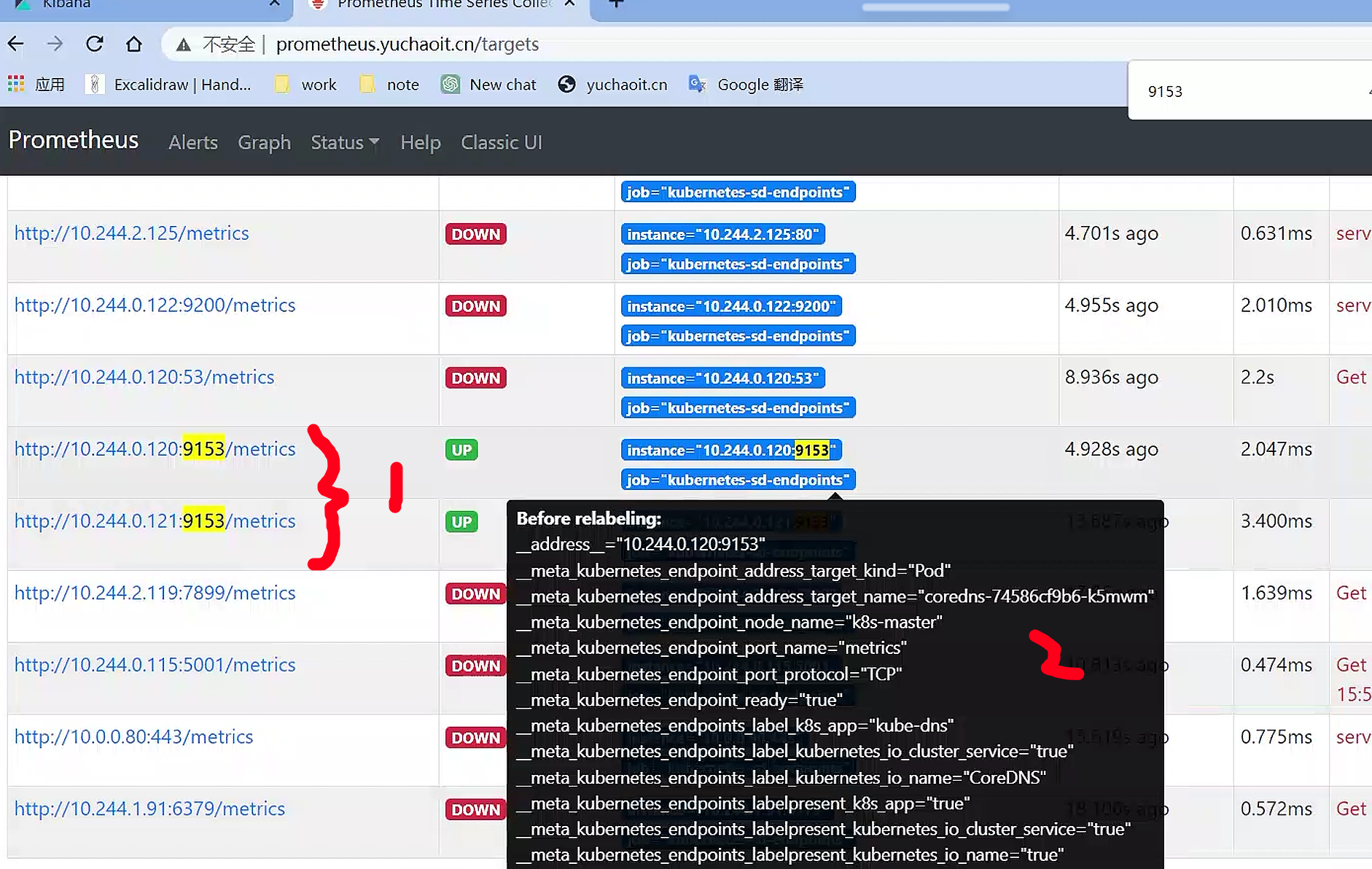Open the 10.244.0.120:9153 metrics endpoint link
This screenshot has width=1372, height=869.
[x=155, y=449]
